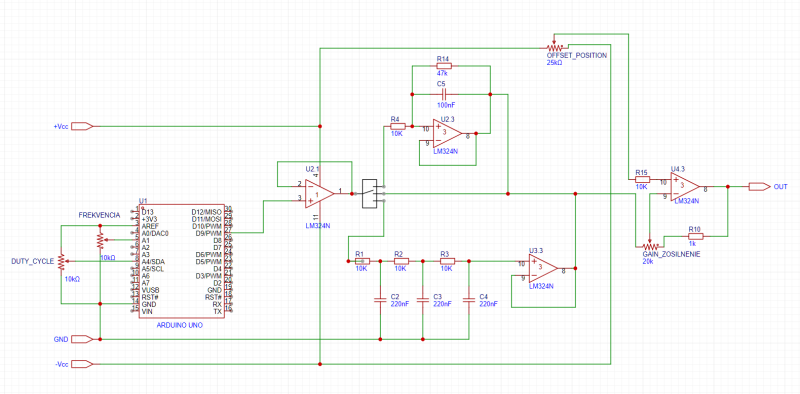The width and height of the screenshot is (800, 394).
Task: Select capacitor C3 symbol
Action: coord(422,299)
